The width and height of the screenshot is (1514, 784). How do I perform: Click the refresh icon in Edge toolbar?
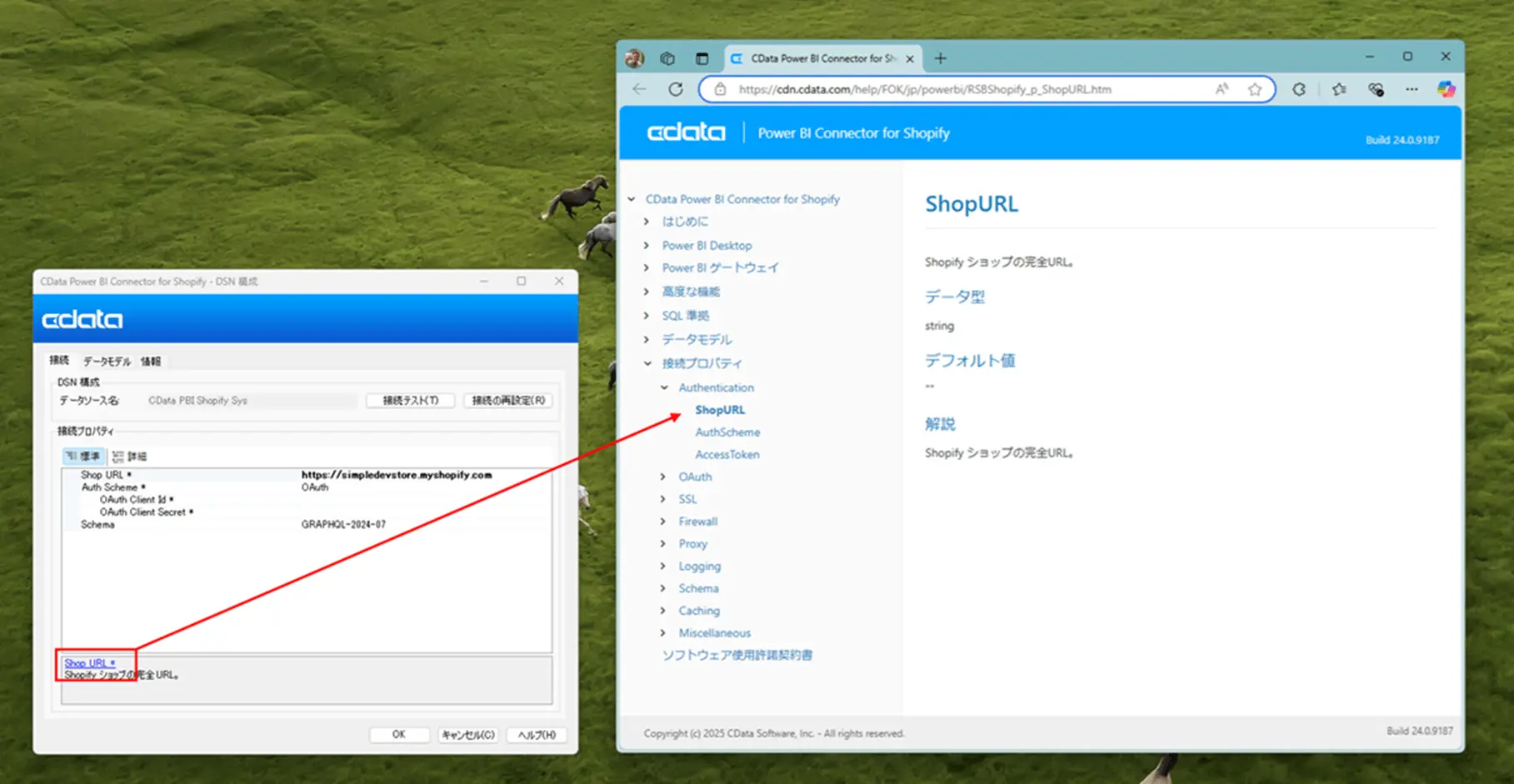click(x=675, y=89)
